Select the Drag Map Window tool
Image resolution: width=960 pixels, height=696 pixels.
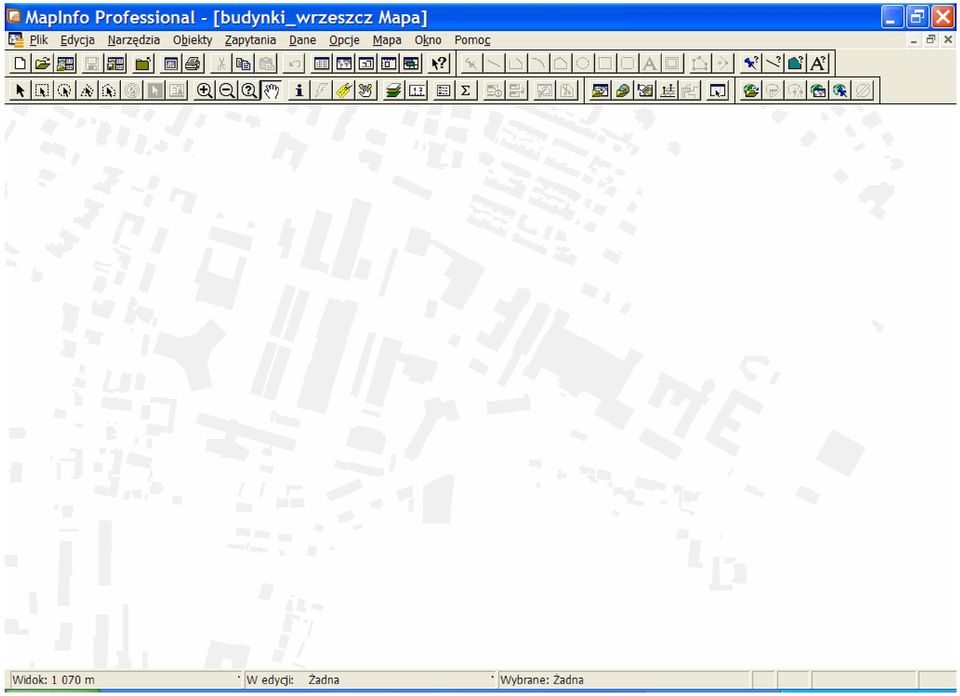(366, 91)
